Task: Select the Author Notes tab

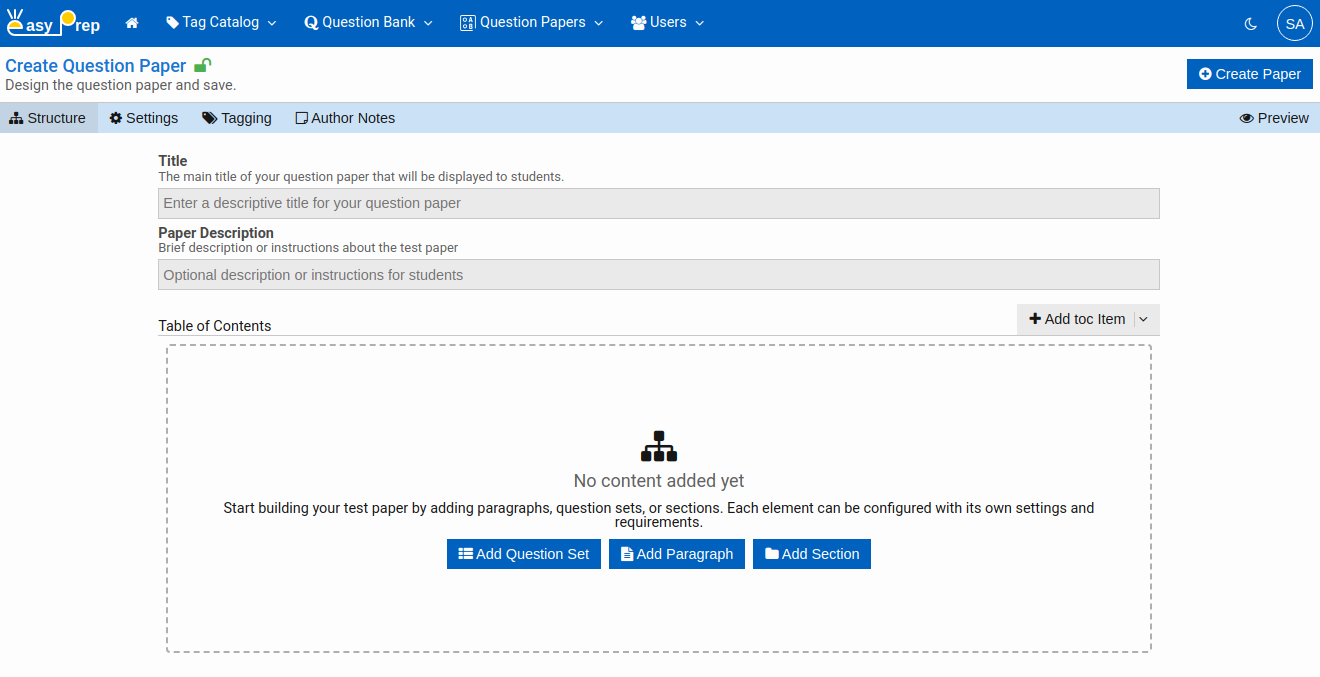Action: click(x=345, y=118)
